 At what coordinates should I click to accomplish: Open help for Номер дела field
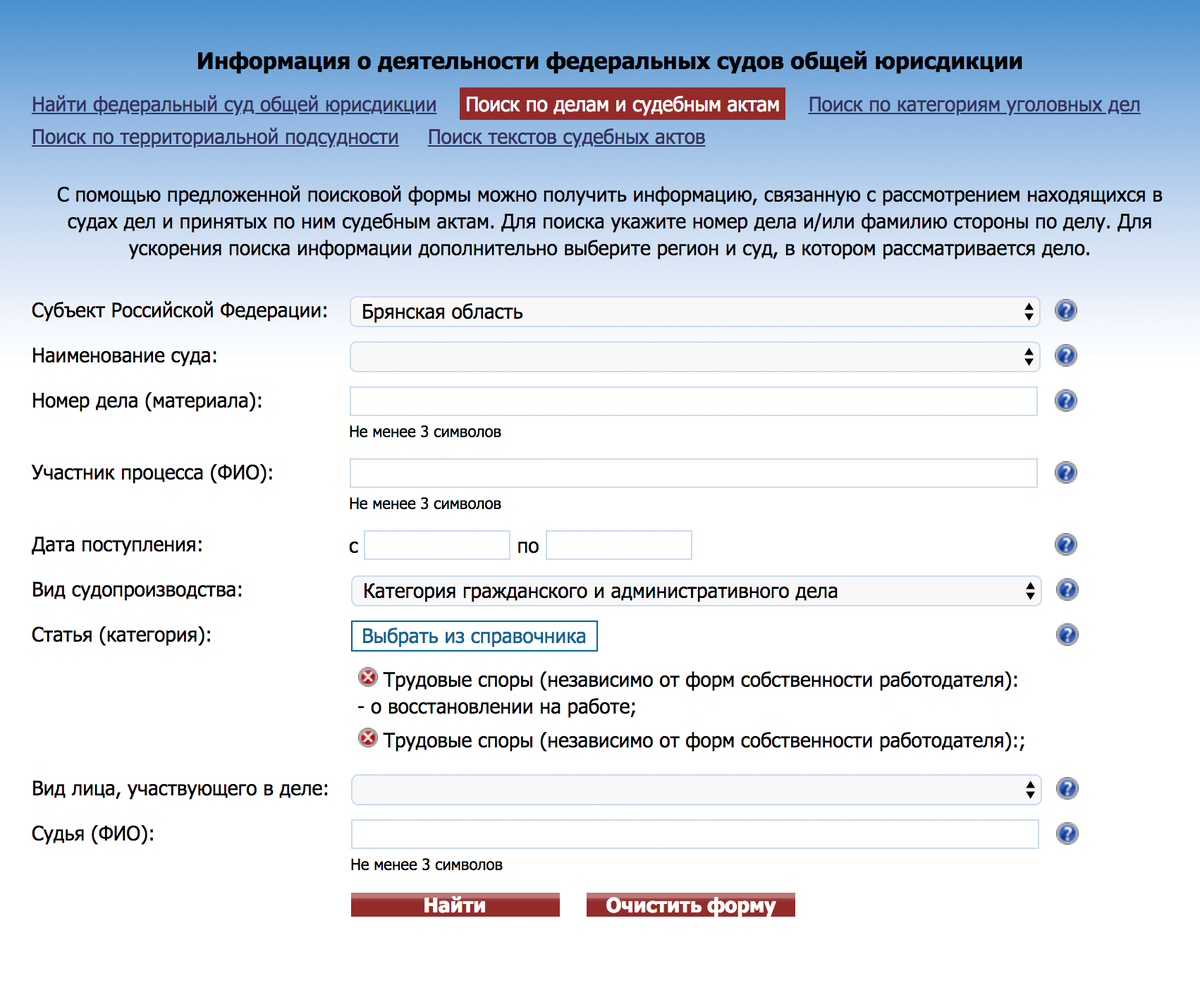click(1066, 401)
